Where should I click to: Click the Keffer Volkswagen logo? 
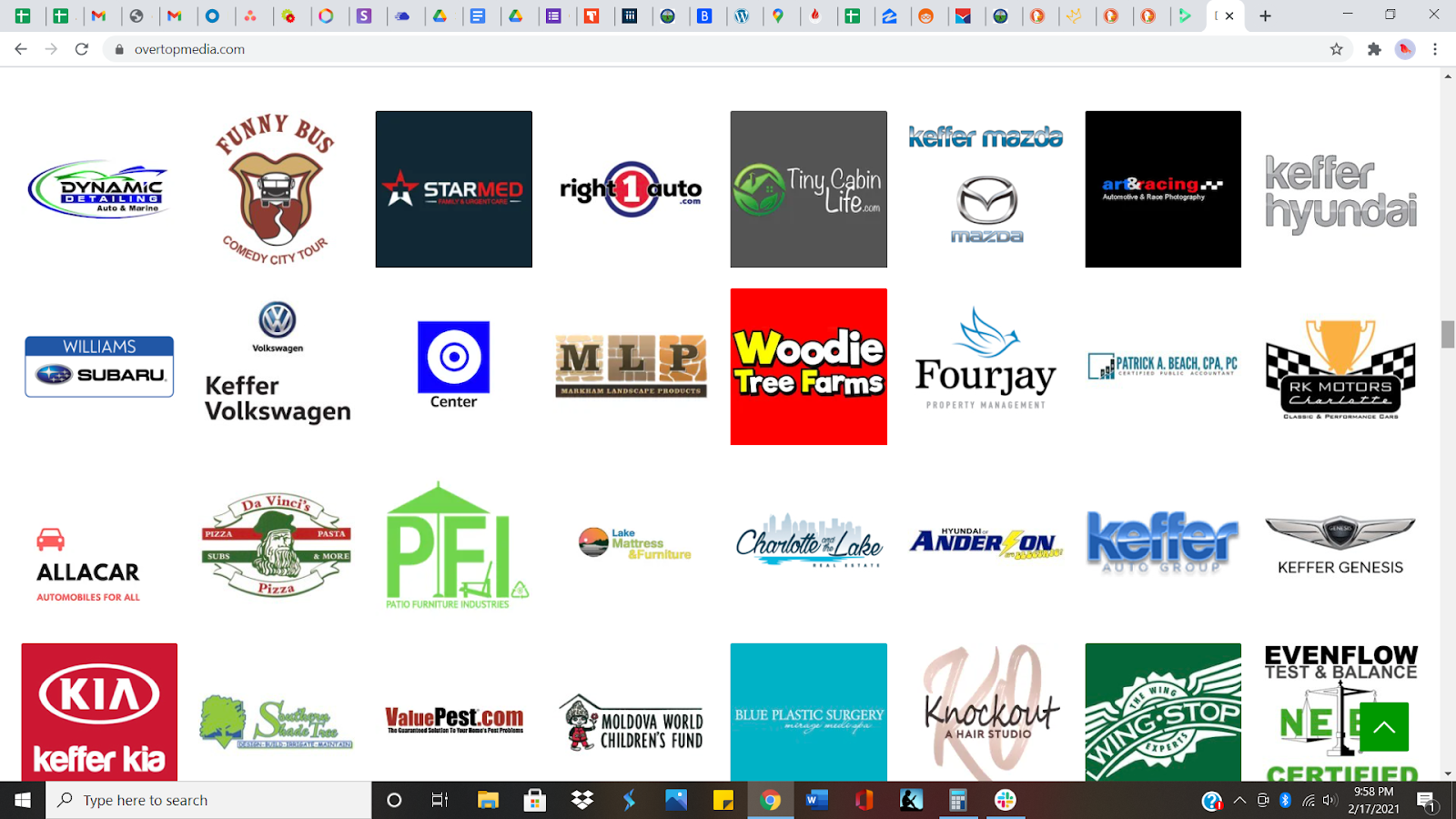click(278, 362)
